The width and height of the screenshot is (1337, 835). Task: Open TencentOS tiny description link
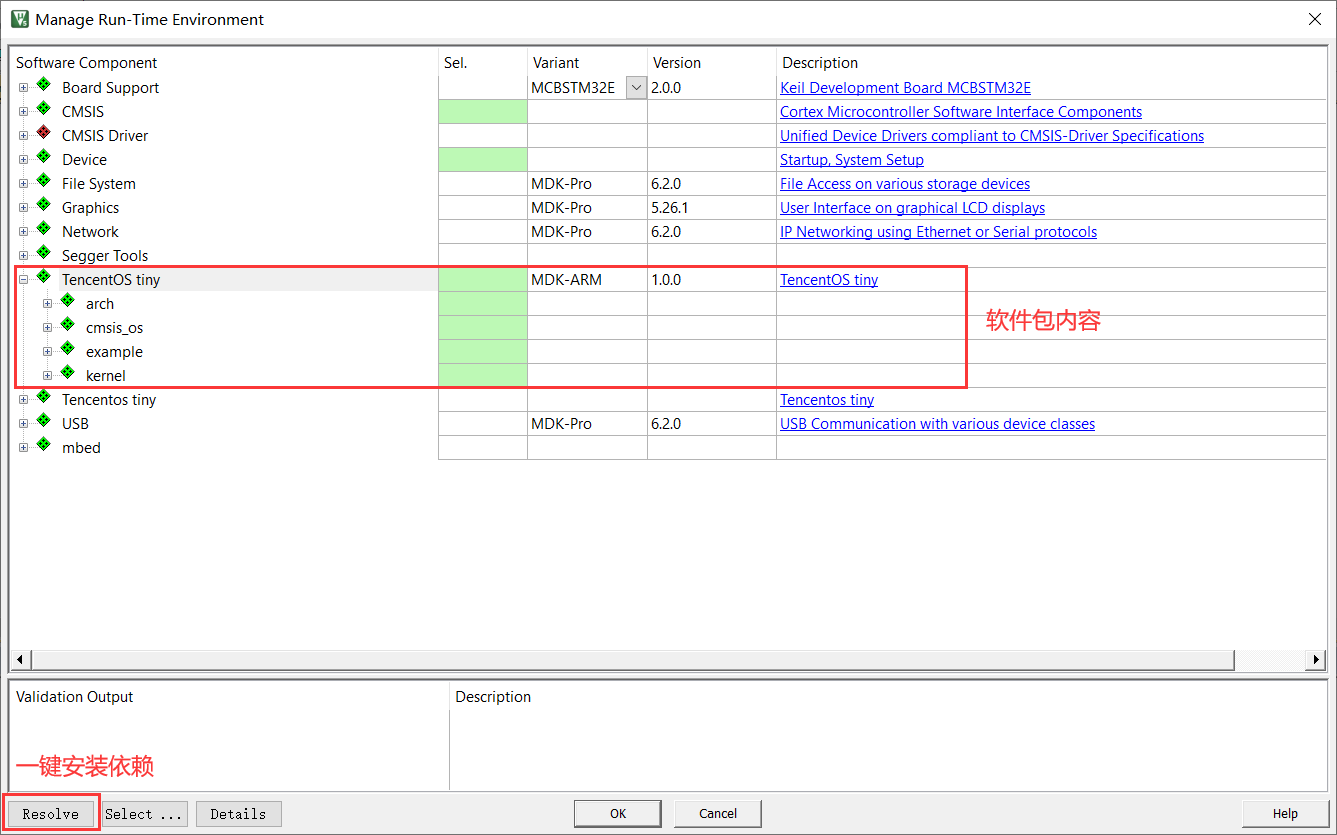(829, 280)
